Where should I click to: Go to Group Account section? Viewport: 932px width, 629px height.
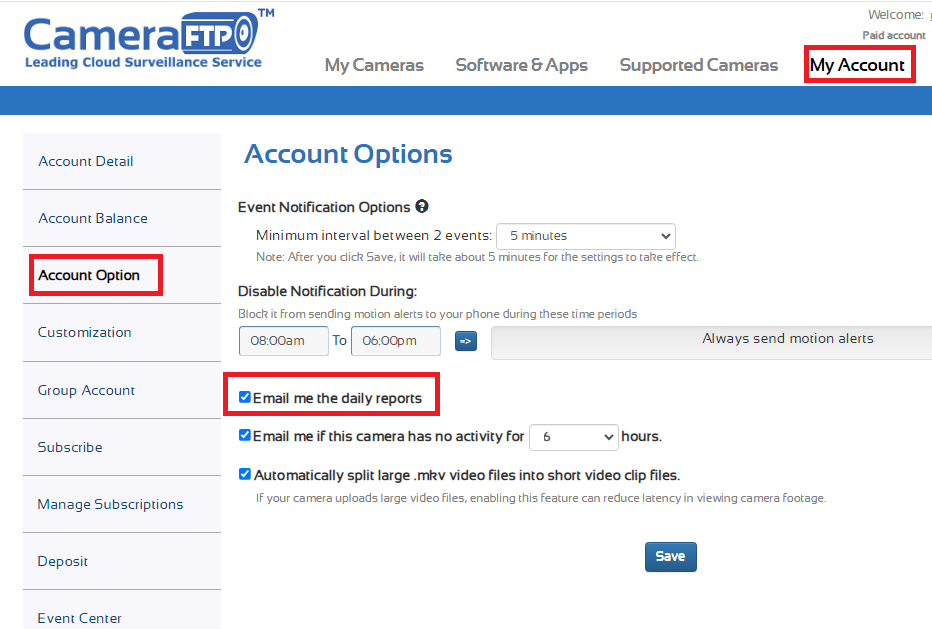[86, 390]
